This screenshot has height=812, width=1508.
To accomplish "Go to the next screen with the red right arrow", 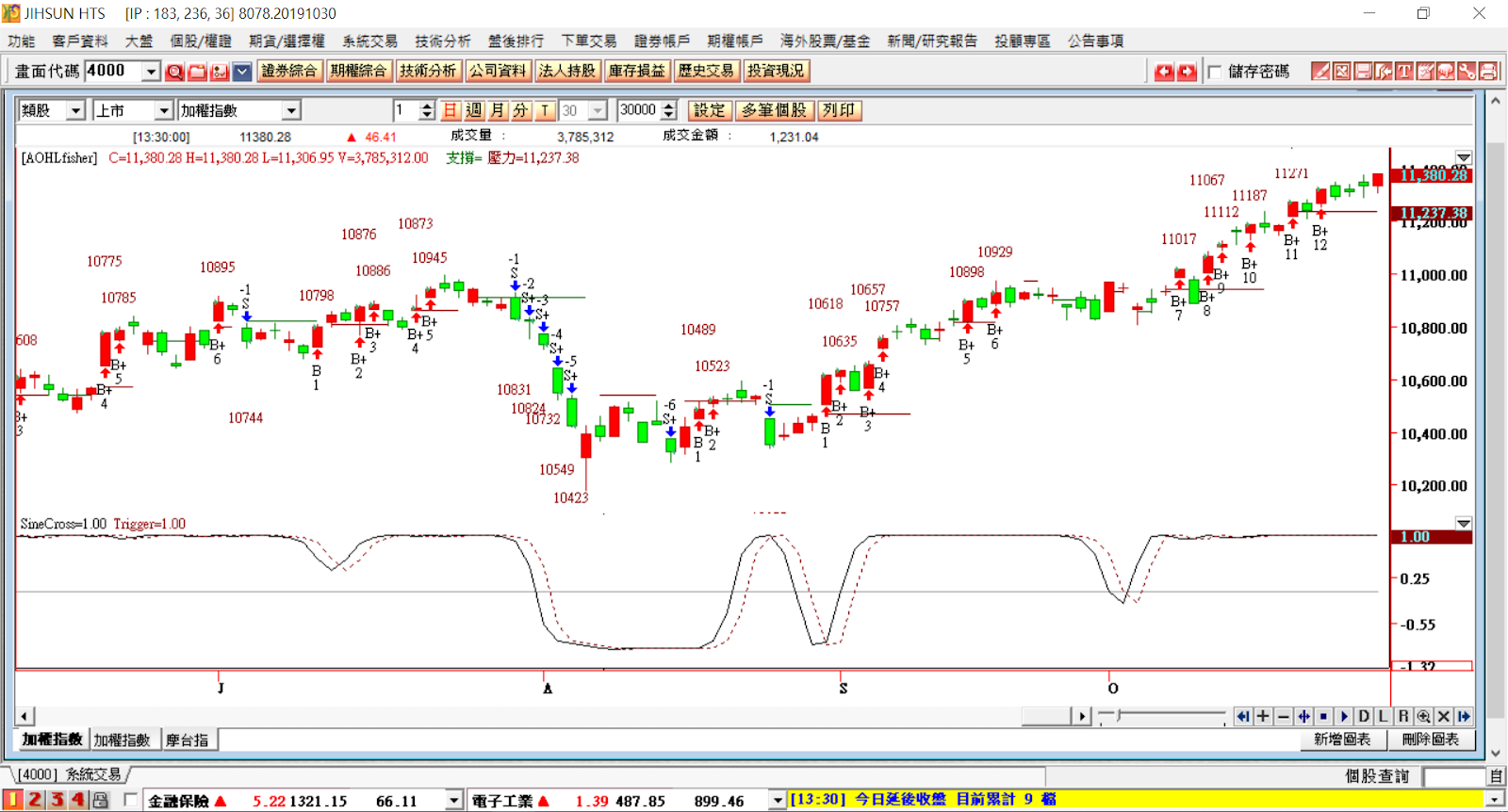I will (1187, 72).
